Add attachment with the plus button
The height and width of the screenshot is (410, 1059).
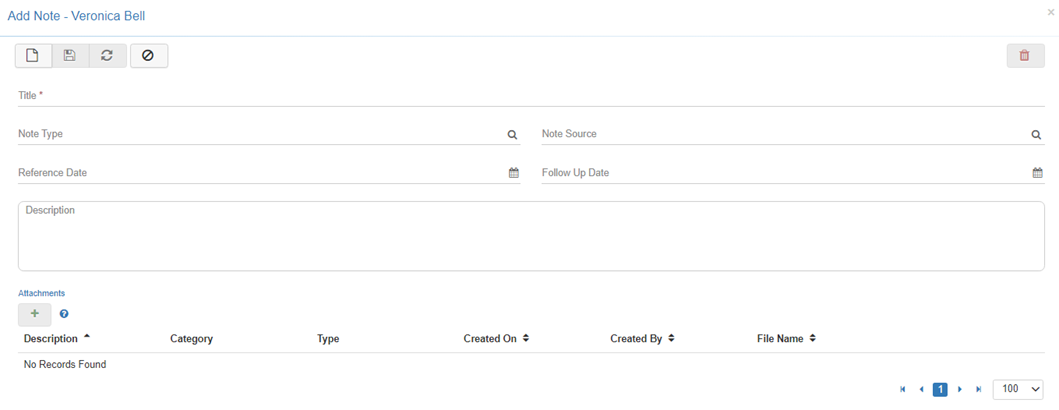[x=35, y=314]
